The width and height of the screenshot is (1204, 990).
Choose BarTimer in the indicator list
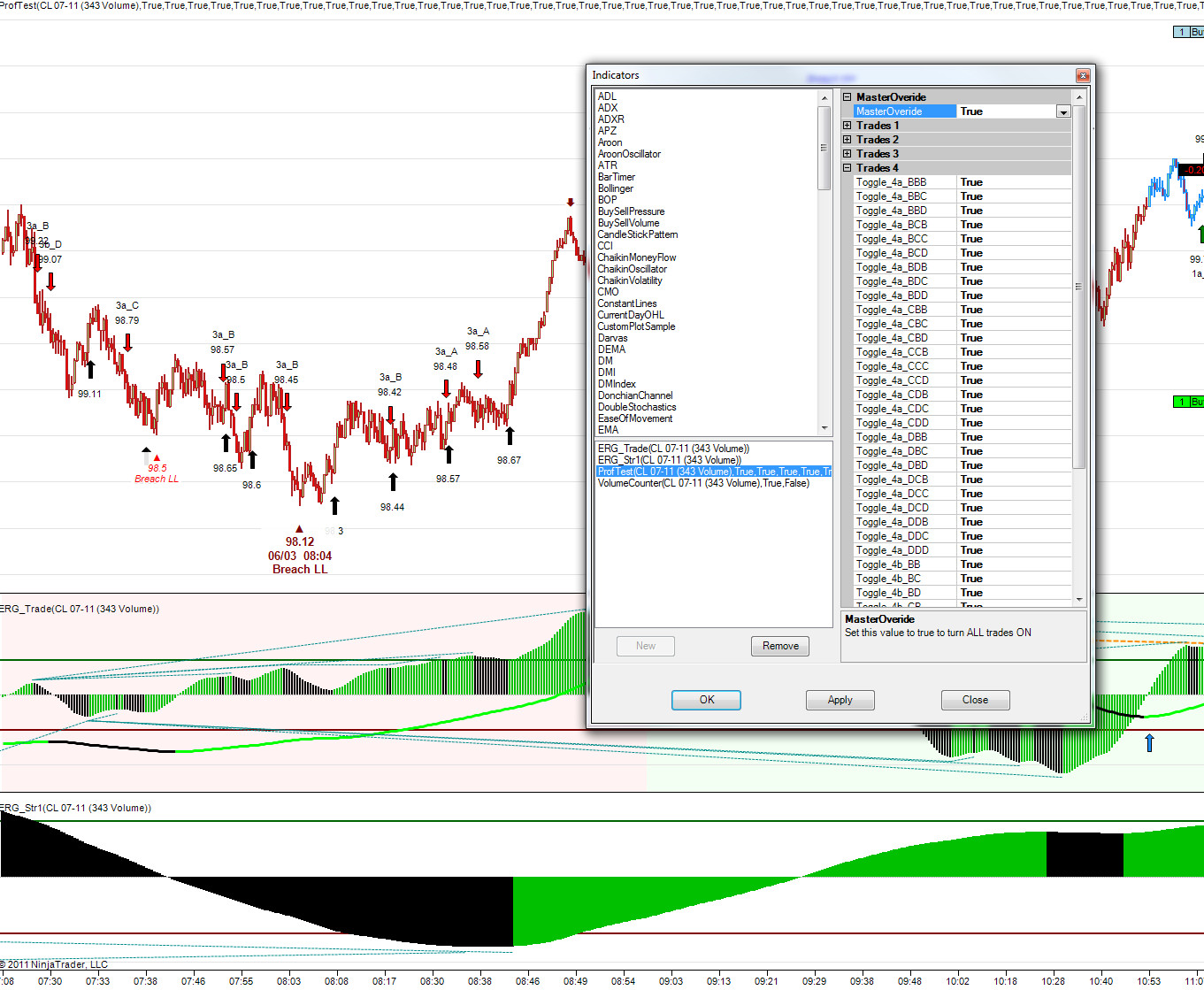(616, 177)
